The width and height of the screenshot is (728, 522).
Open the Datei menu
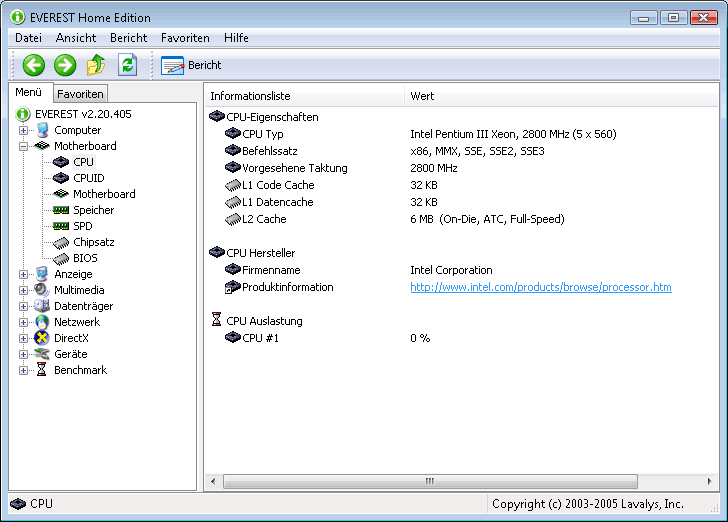(28, 38)
